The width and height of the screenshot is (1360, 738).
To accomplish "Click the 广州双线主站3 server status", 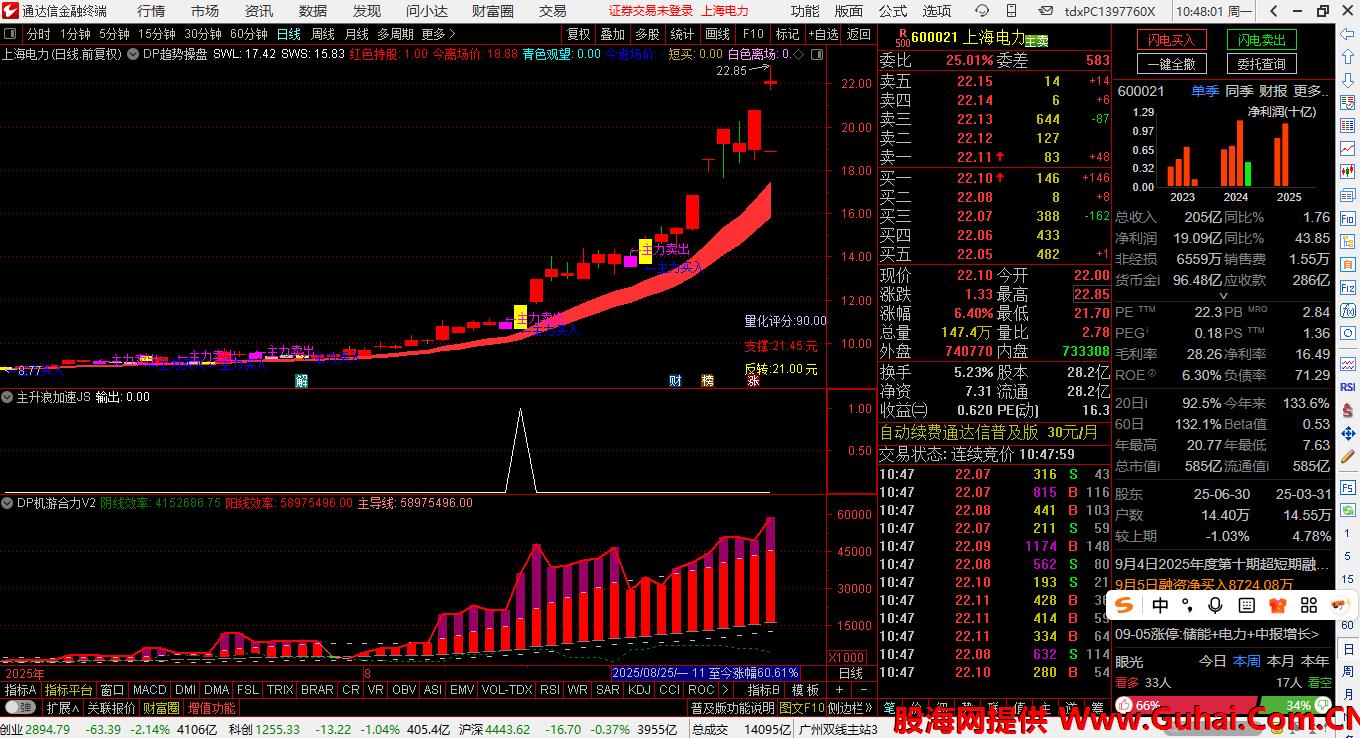I will coord(838,730).
